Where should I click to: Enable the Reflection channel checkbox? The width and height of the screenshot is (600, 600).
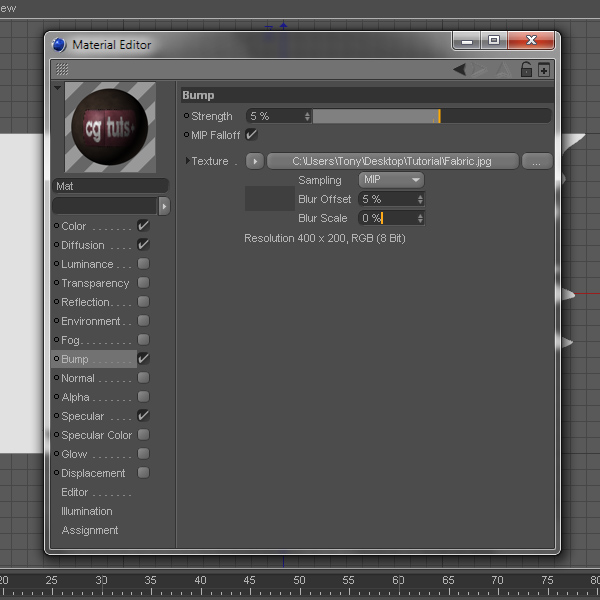[x=143, y=302]
